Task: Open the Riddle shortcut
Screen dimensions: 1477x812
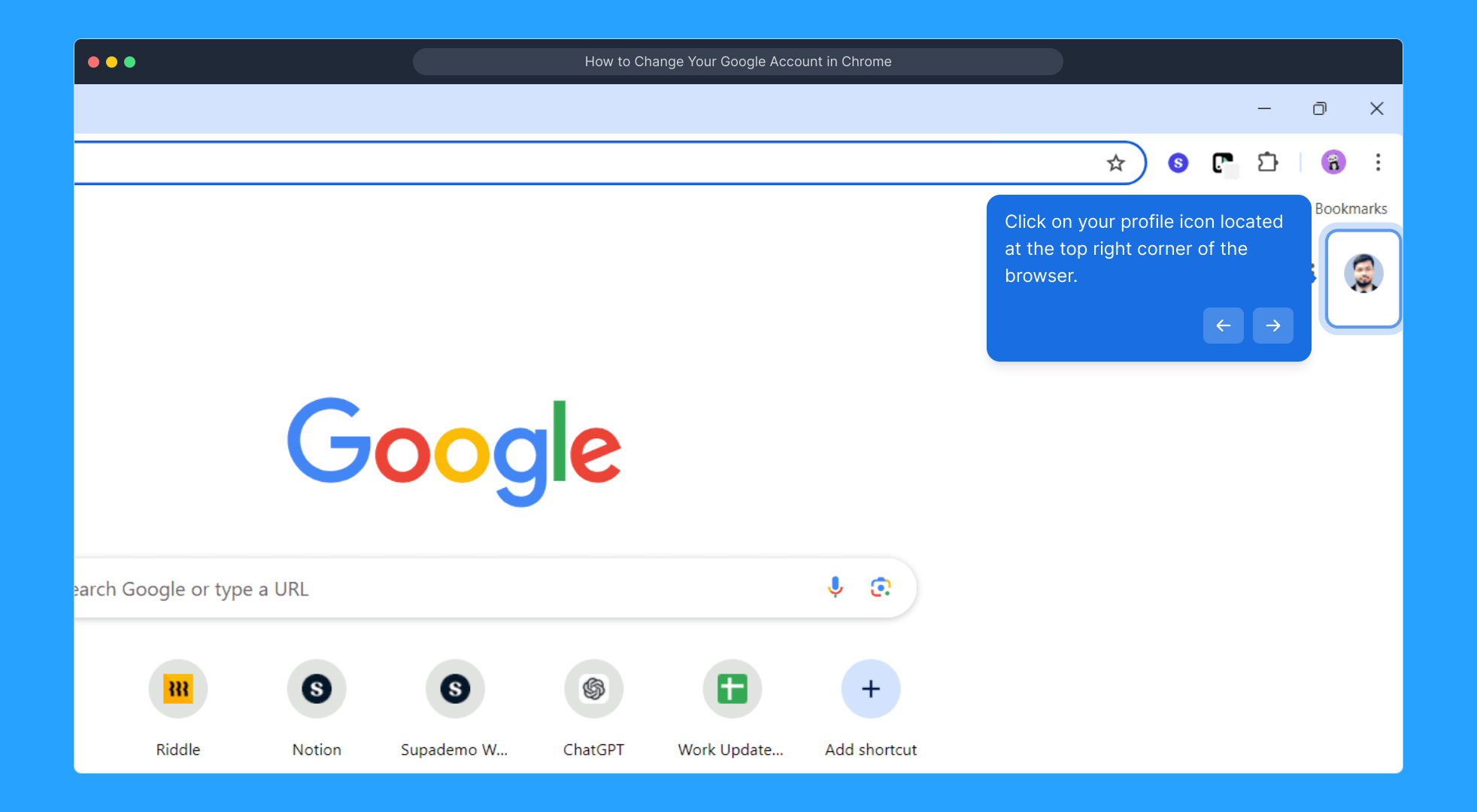Action: click(x=178, y=689)
